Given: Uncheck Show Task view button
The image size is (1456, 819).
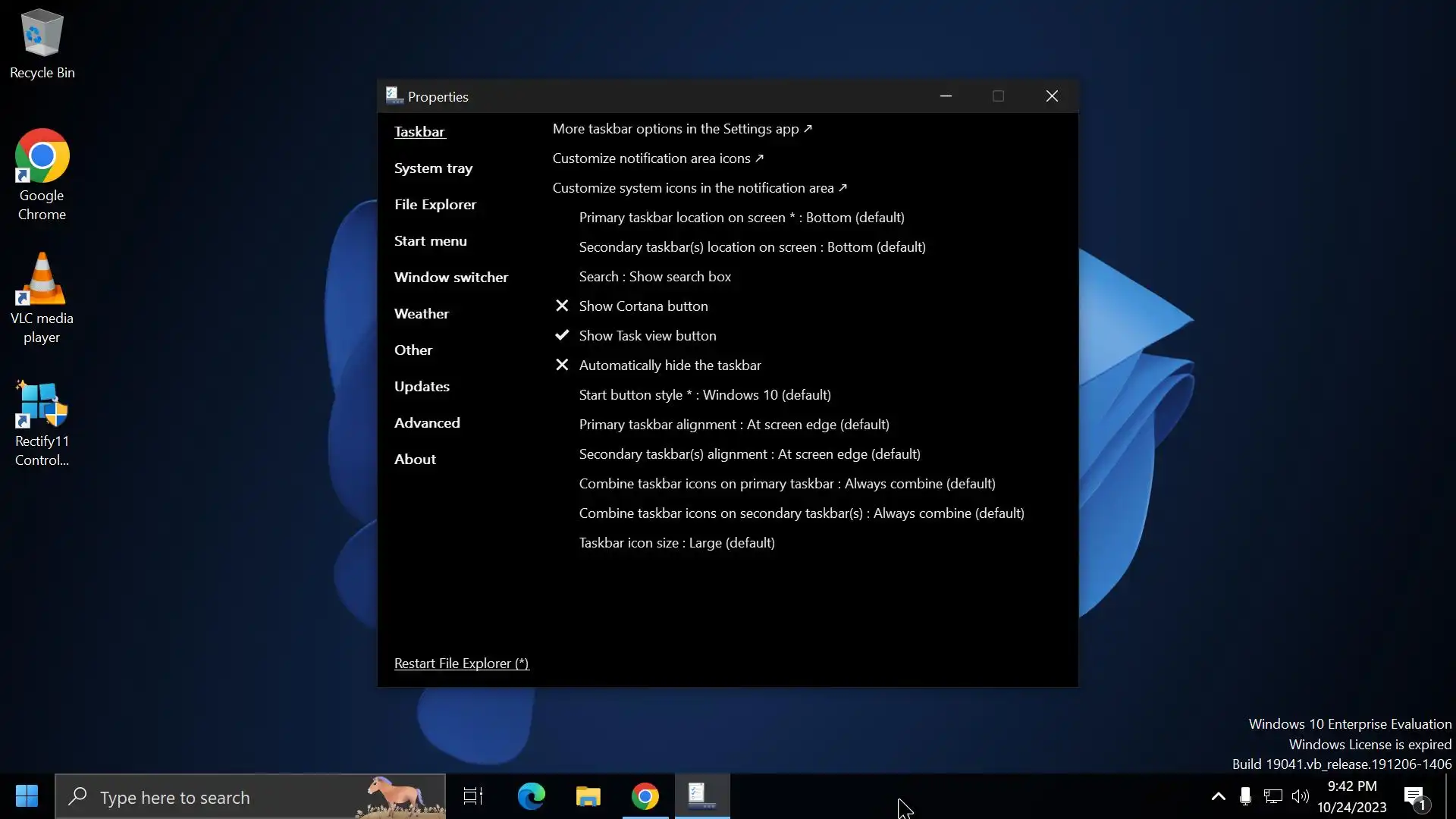Looking at the screenshot, I should tap(647, 336).
